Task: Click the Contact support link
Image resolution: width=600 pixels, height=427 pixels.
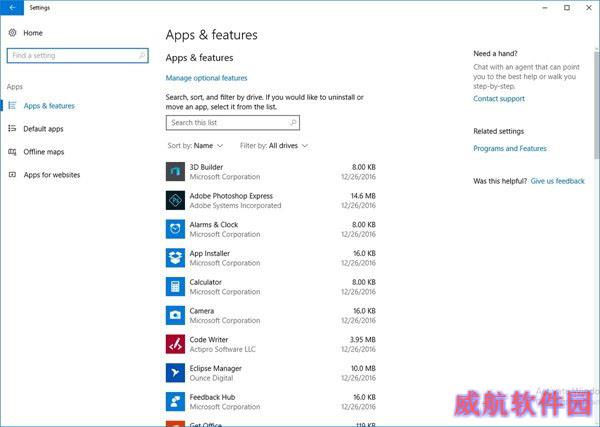Action: click(499, 98)
